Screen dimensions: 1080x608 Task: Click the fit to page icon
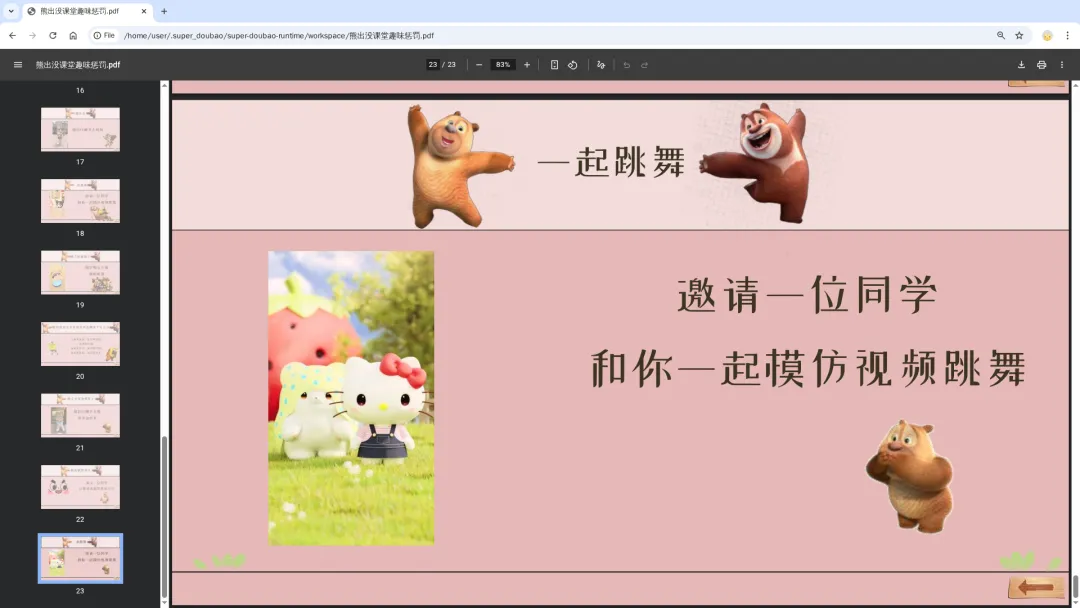[x=554, y=65]
